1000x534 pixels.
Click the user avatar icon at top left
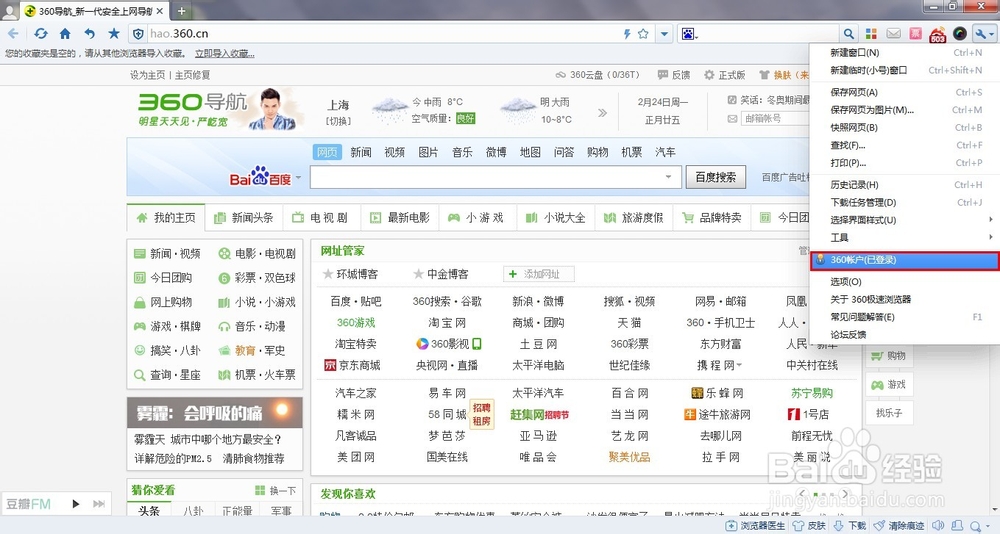(x=10, y=11)
